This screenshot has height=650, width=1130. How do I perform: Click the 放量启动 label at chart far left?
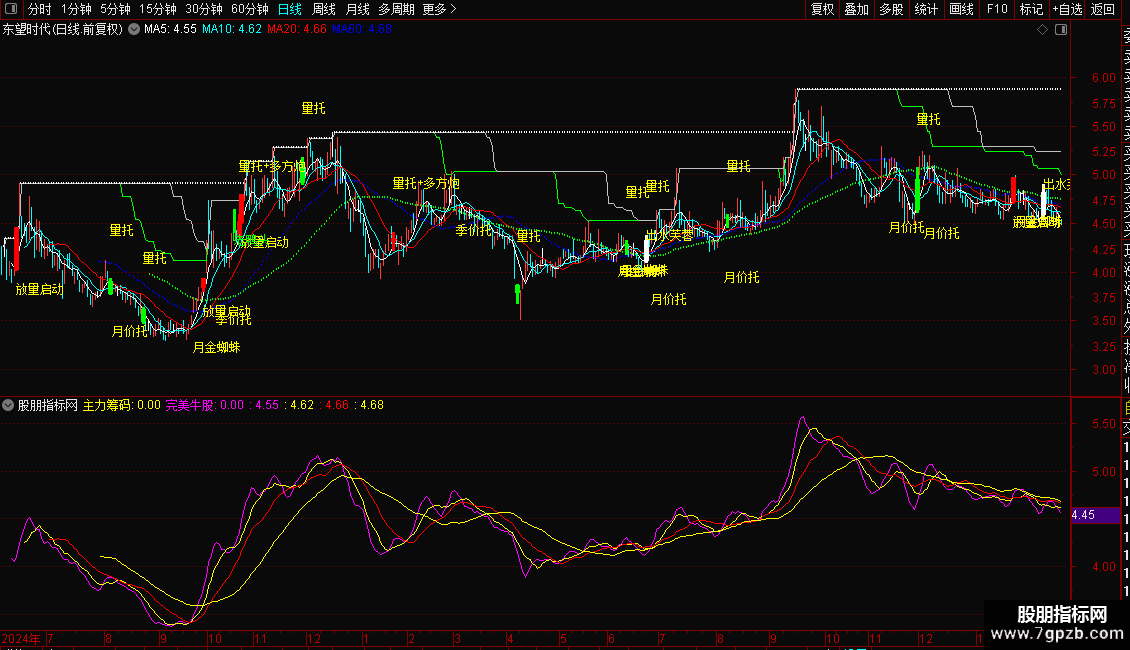[x=40, y=290]
